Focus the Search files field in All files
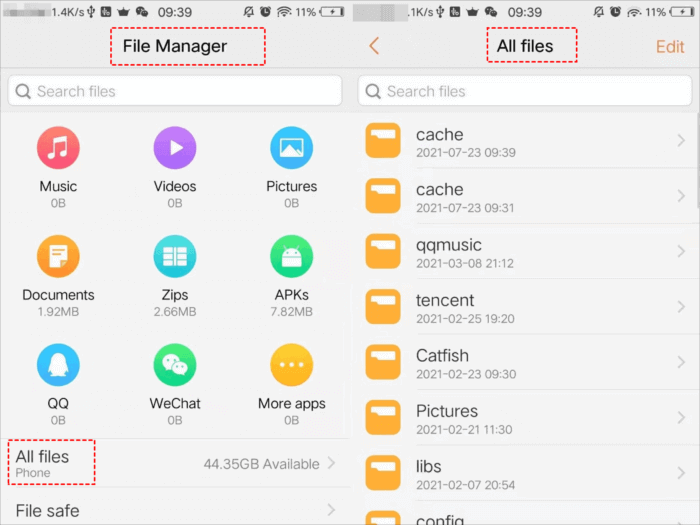The image size is (700, 525). click(x=525, y=91)
